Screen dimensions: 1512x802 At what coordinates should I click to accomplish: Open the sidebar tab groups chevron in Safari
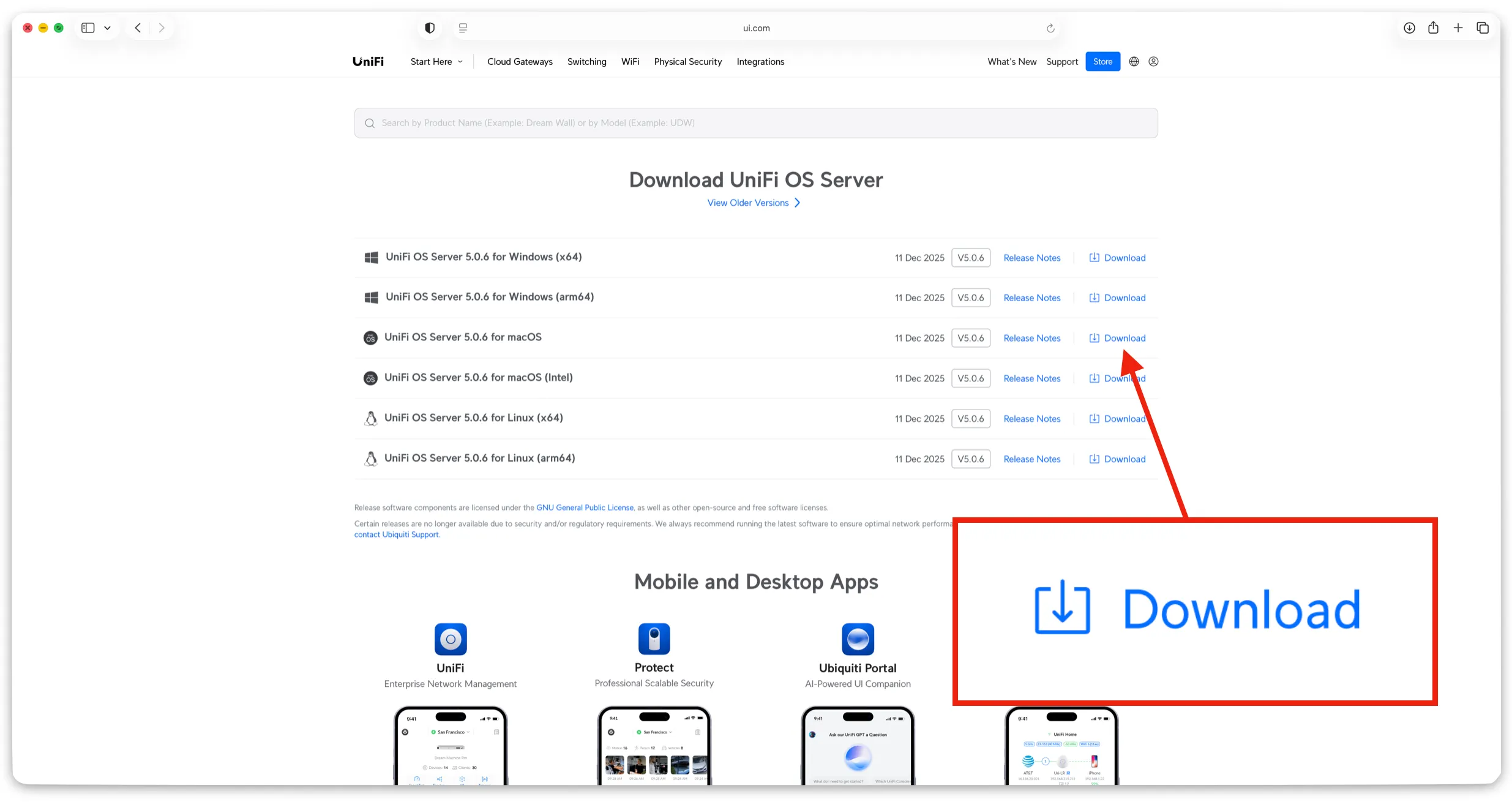click(x=107, y=28)
